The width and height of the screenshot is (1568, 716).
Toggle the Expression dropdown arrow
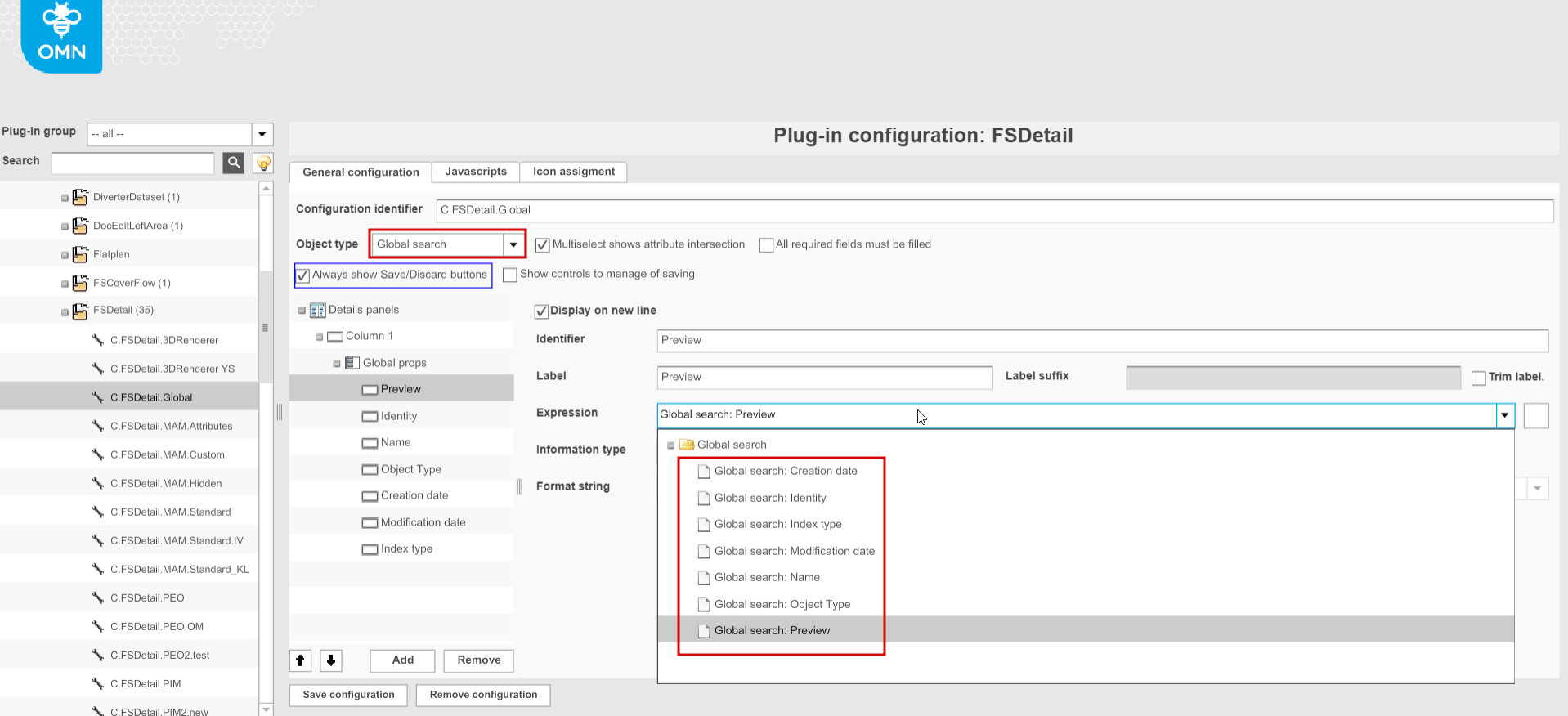[1505, 415]
